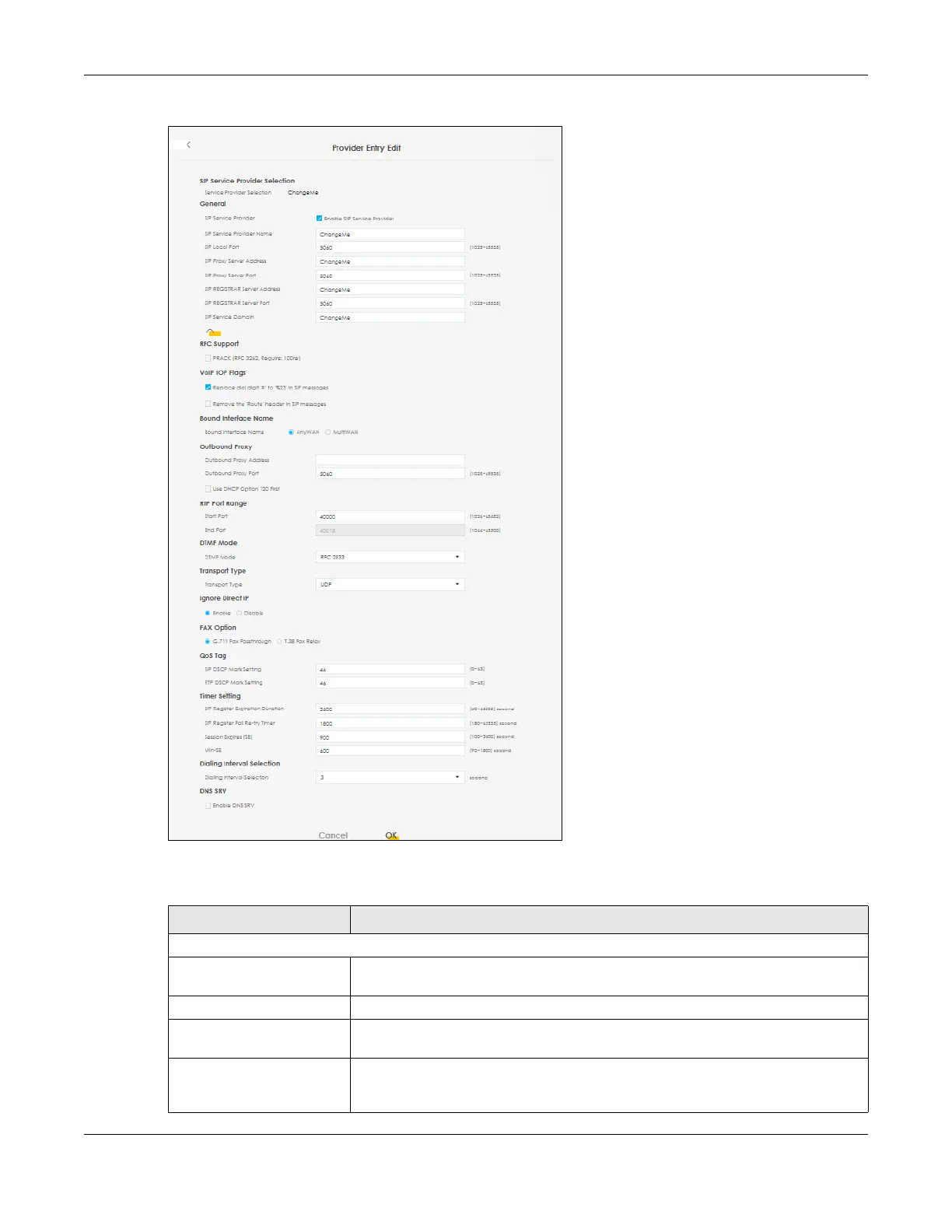Click the OK button

[391, 835]
